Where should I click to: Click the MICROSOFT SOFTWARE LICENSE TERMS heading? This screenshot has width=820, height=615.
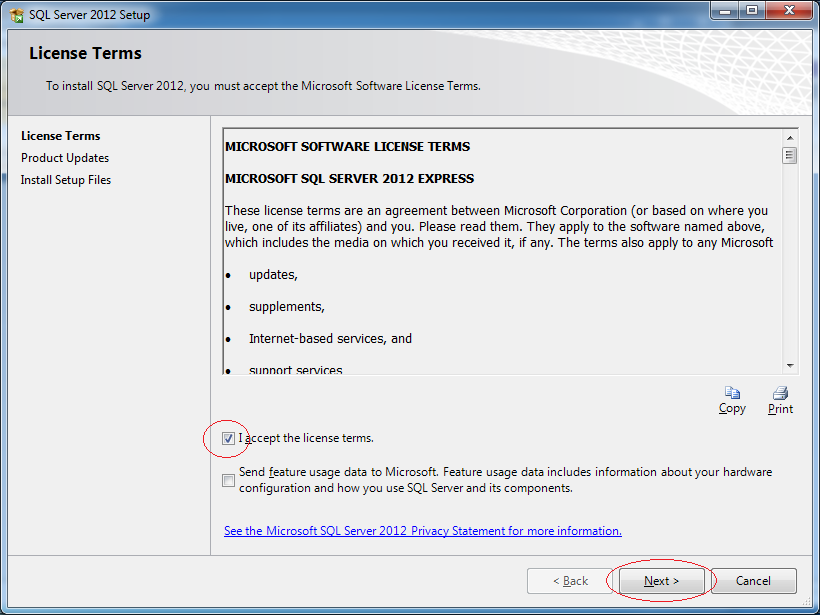tap(347, 146)
